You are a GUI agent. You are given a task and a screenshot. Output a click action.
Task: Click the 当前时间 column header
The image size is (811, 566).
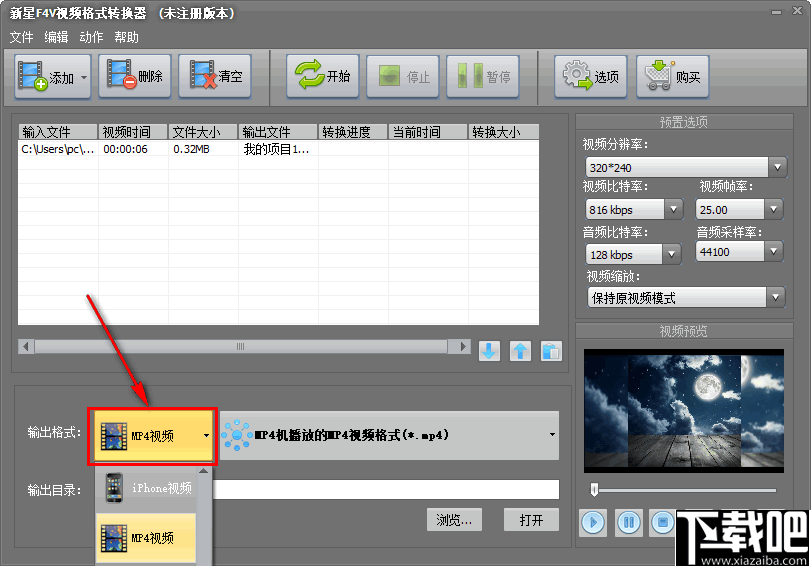[428, 131]
